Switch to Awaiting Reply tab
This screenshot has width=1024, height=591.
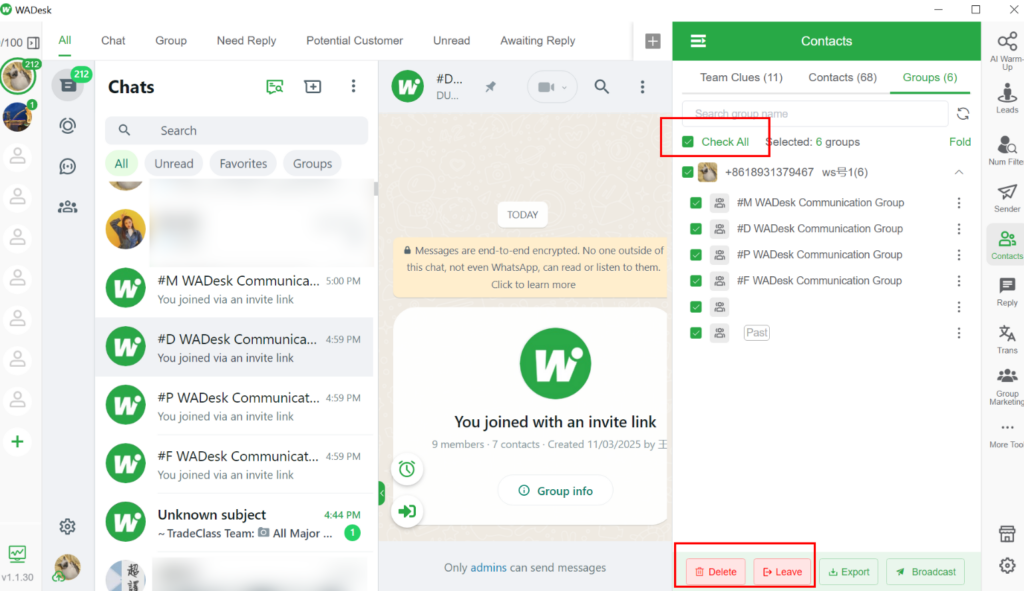point(537,40)
